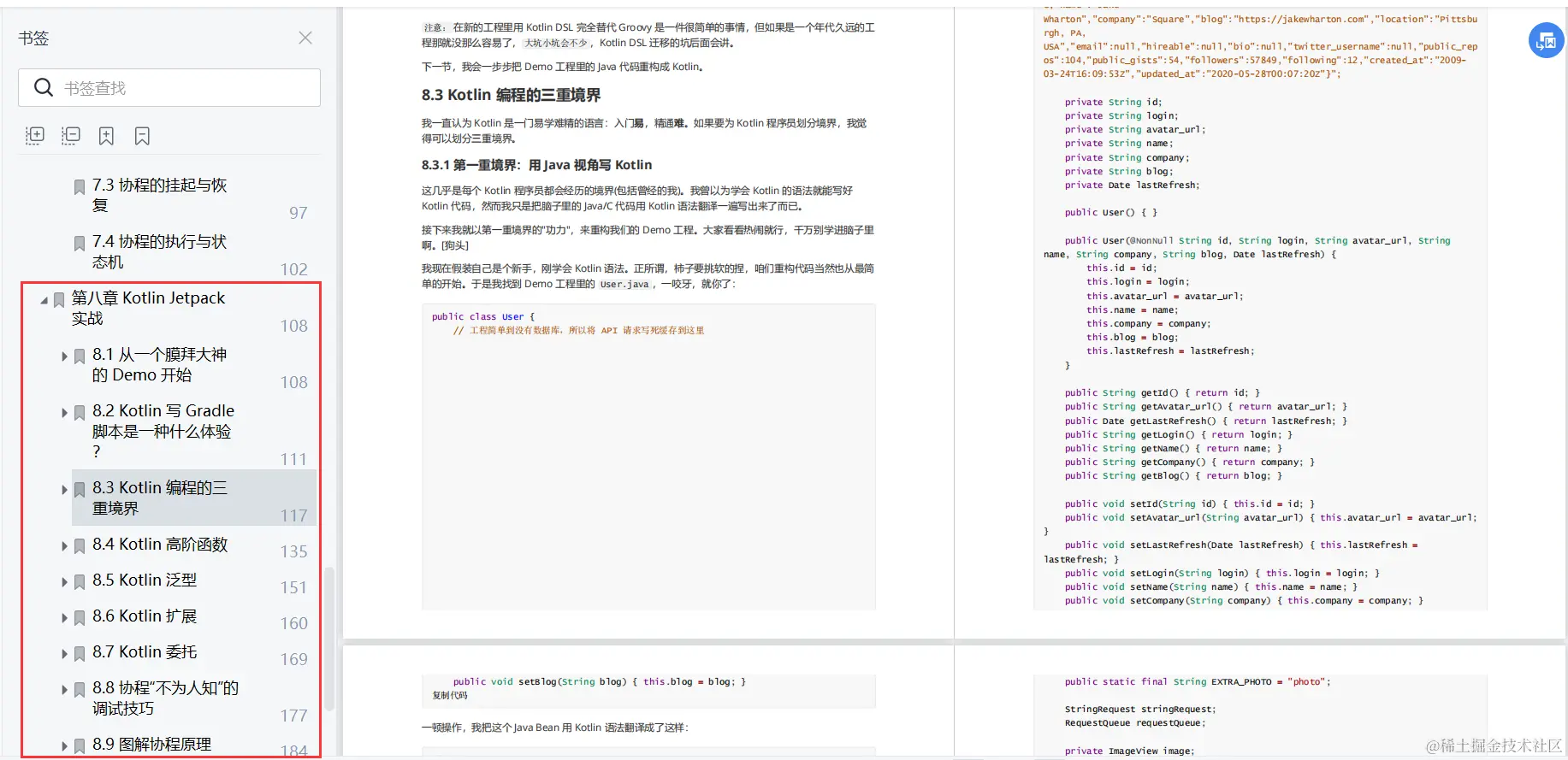
Task: Expand the 8.6 Kotlin 扩展 bookmark
Action: [x=64, y=618]
